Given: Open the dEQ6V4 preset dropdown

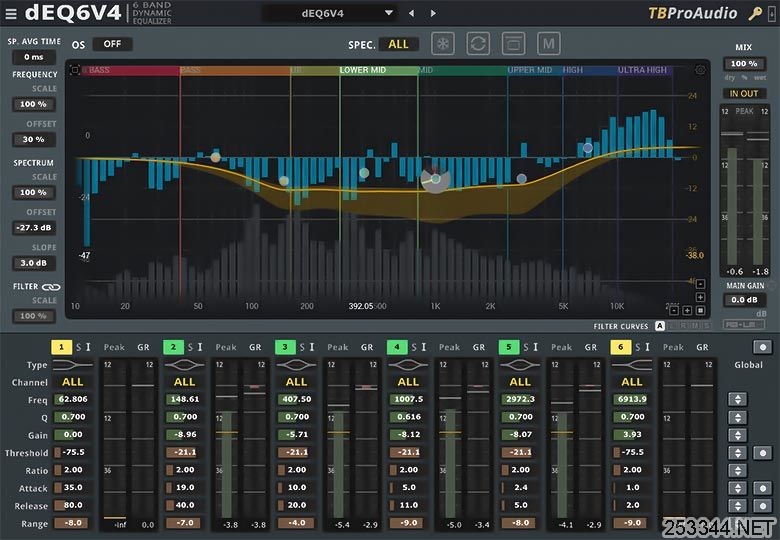Looking at the screenshot, I should 329,13.
